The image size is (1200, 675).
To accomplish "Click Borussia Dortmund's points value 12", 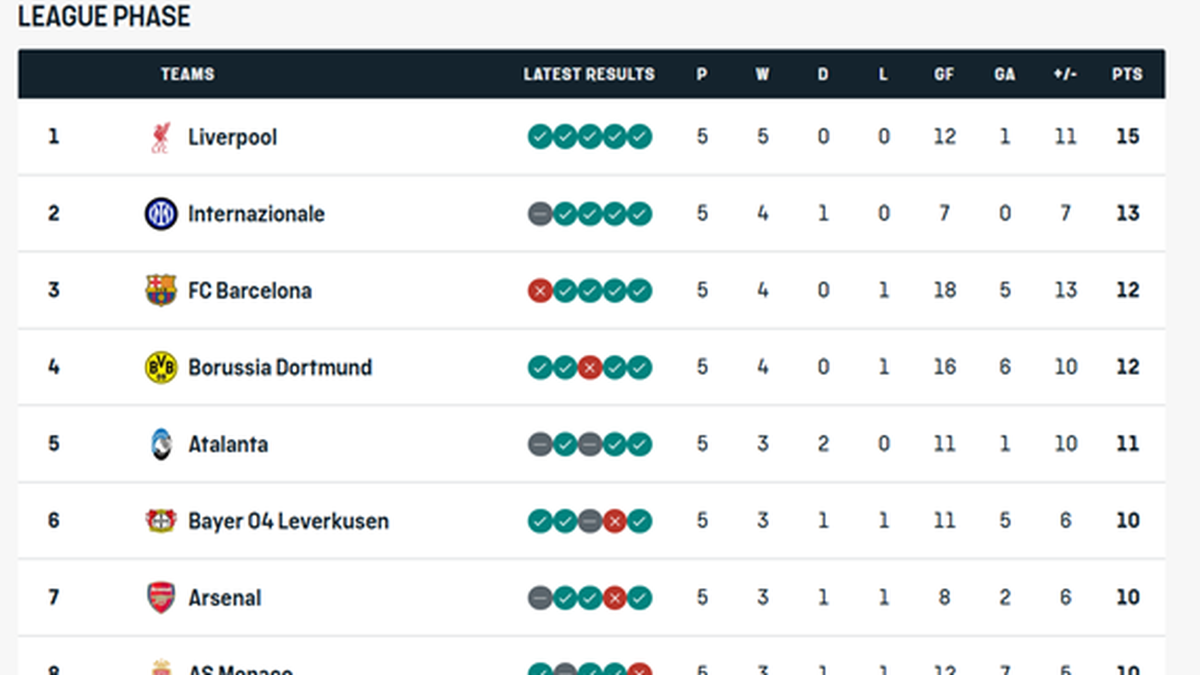I will coord(1127,367).
